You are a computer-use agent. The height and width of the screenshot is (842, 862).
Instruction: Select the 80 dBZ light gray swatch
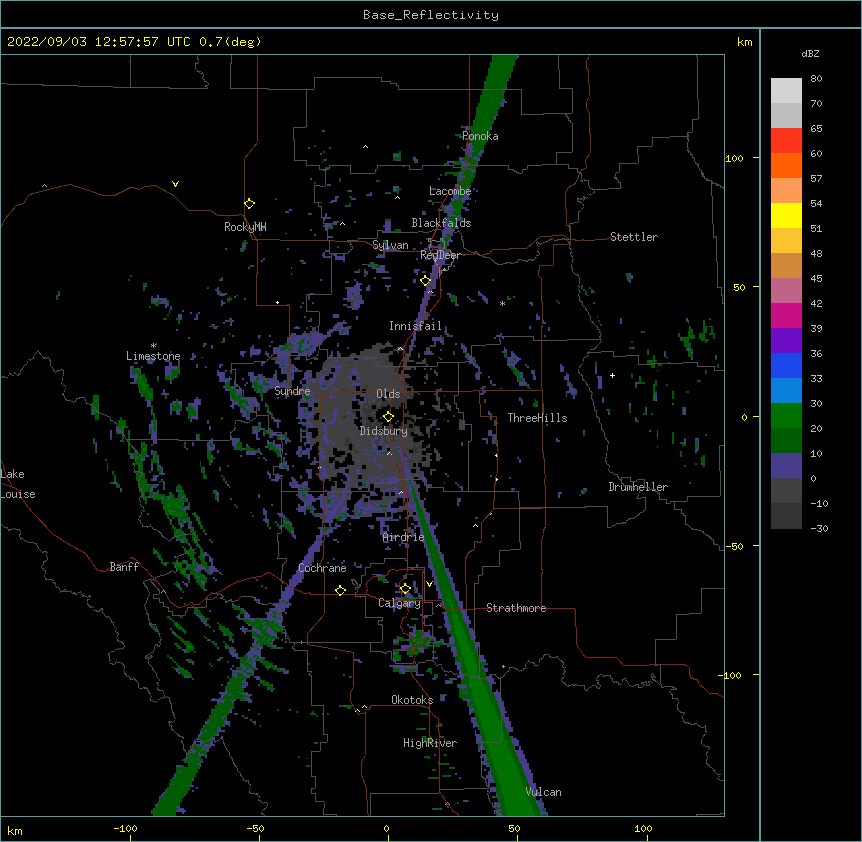[x=786, y=91]
